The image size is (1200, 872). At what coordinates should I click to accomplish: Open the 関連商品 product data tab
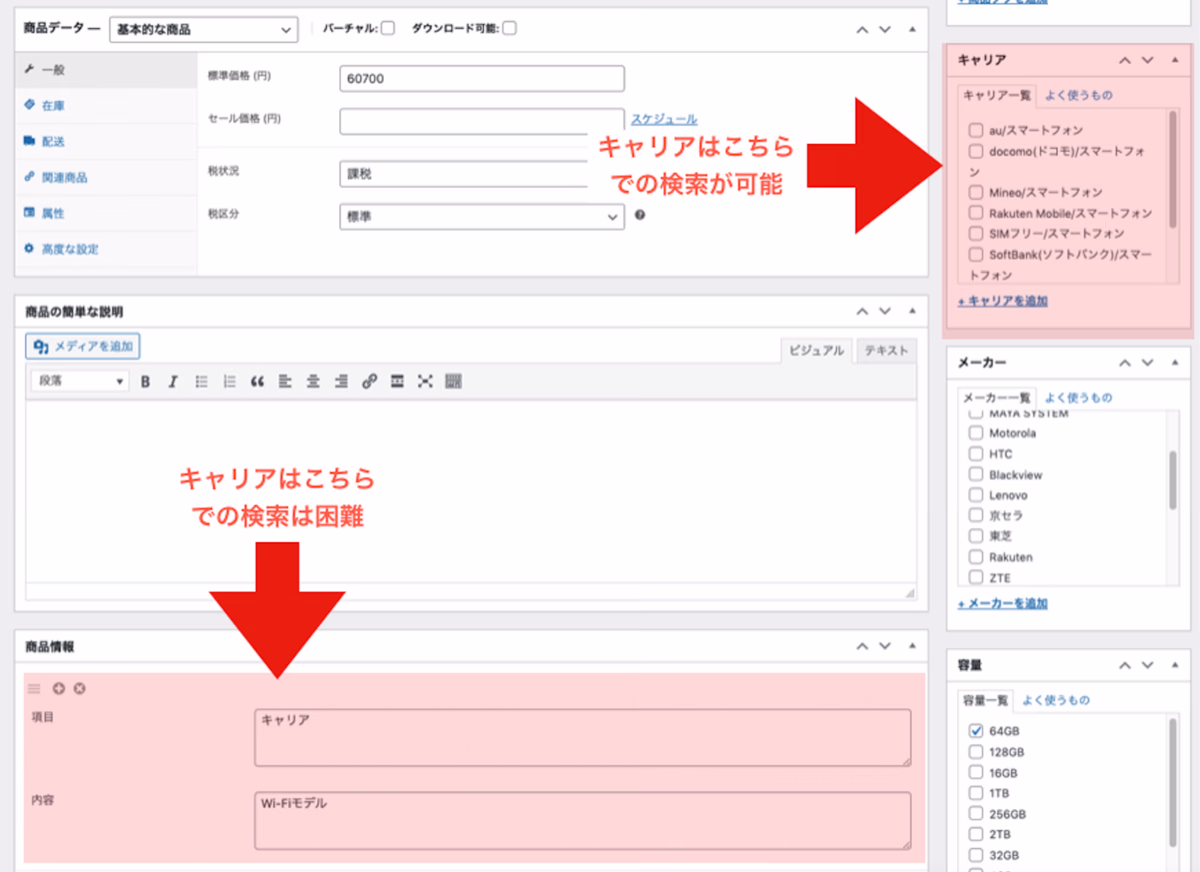click(106, 178)
